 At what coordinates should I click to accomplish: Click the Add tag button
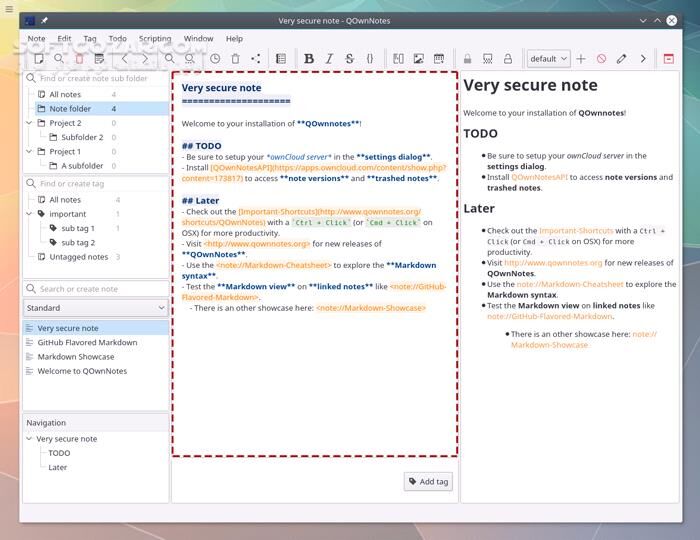tap(428, 482)
